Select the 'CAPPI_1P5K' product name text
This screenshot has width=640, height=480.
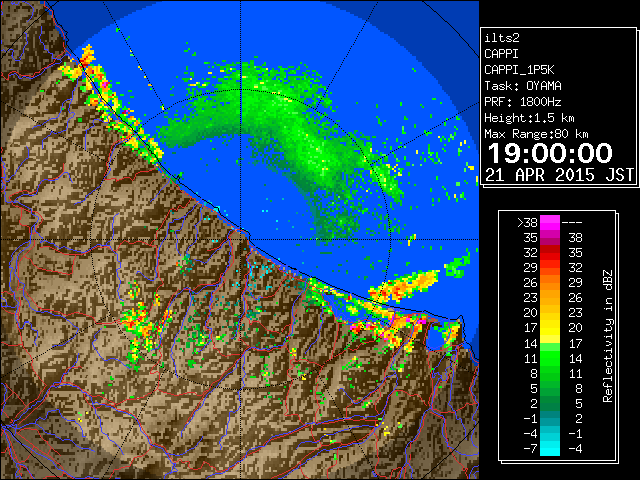tap(519, 70)
